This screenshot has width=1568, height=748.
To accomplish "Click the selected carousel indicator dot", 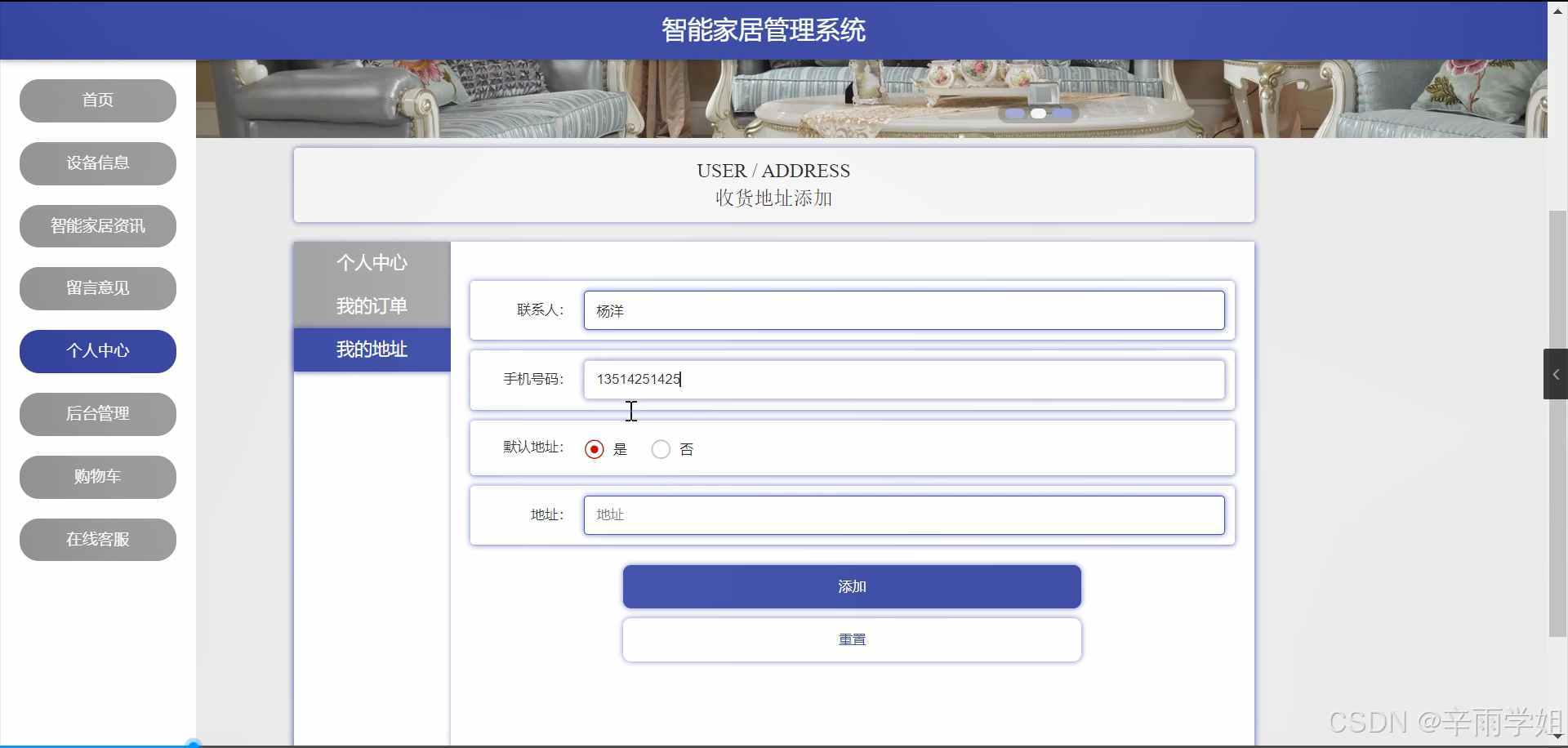I will click(1038, 114).
